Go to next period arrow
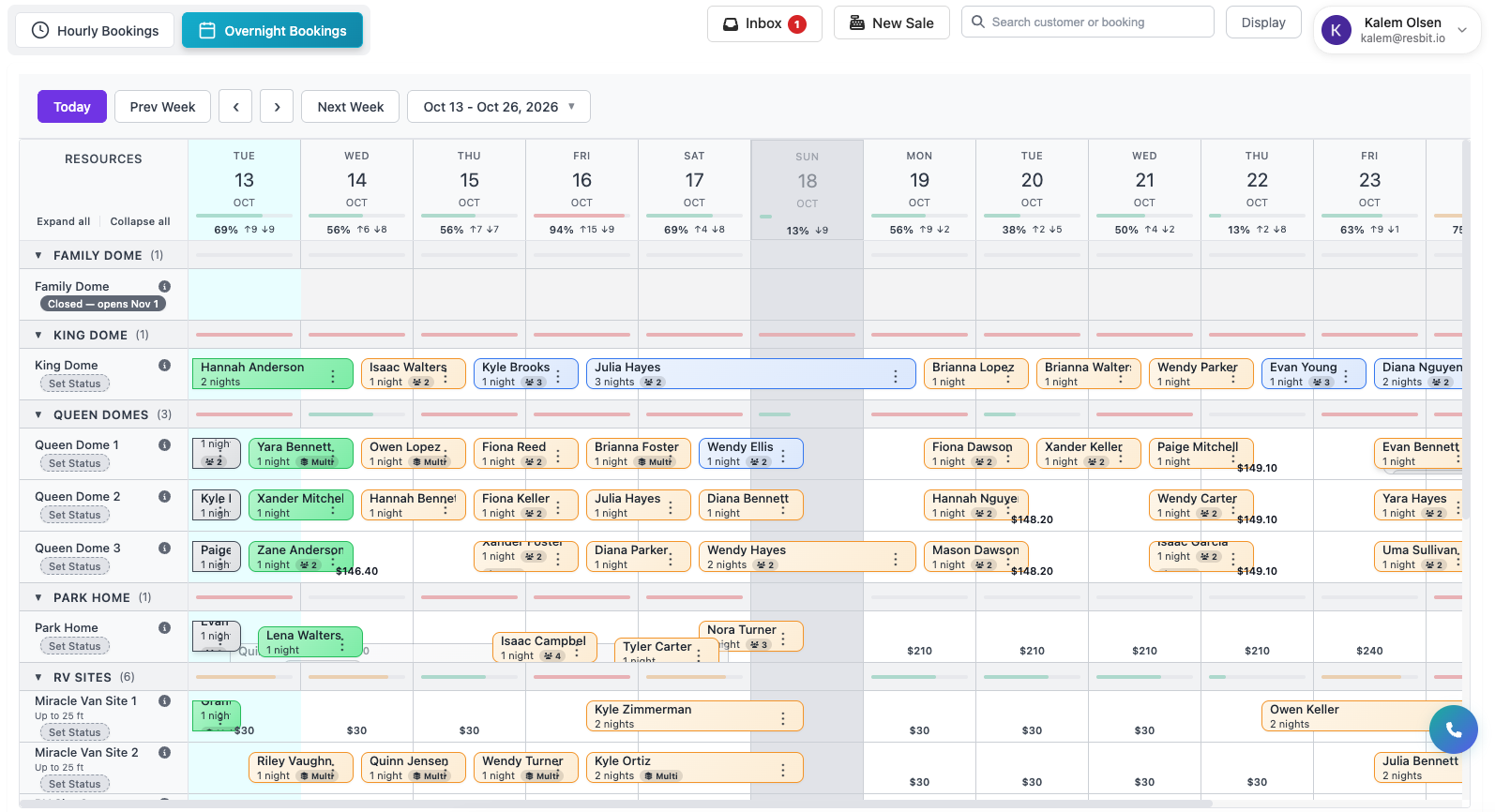Screen dimensions: 1495x812 click(x=277, y=107)
